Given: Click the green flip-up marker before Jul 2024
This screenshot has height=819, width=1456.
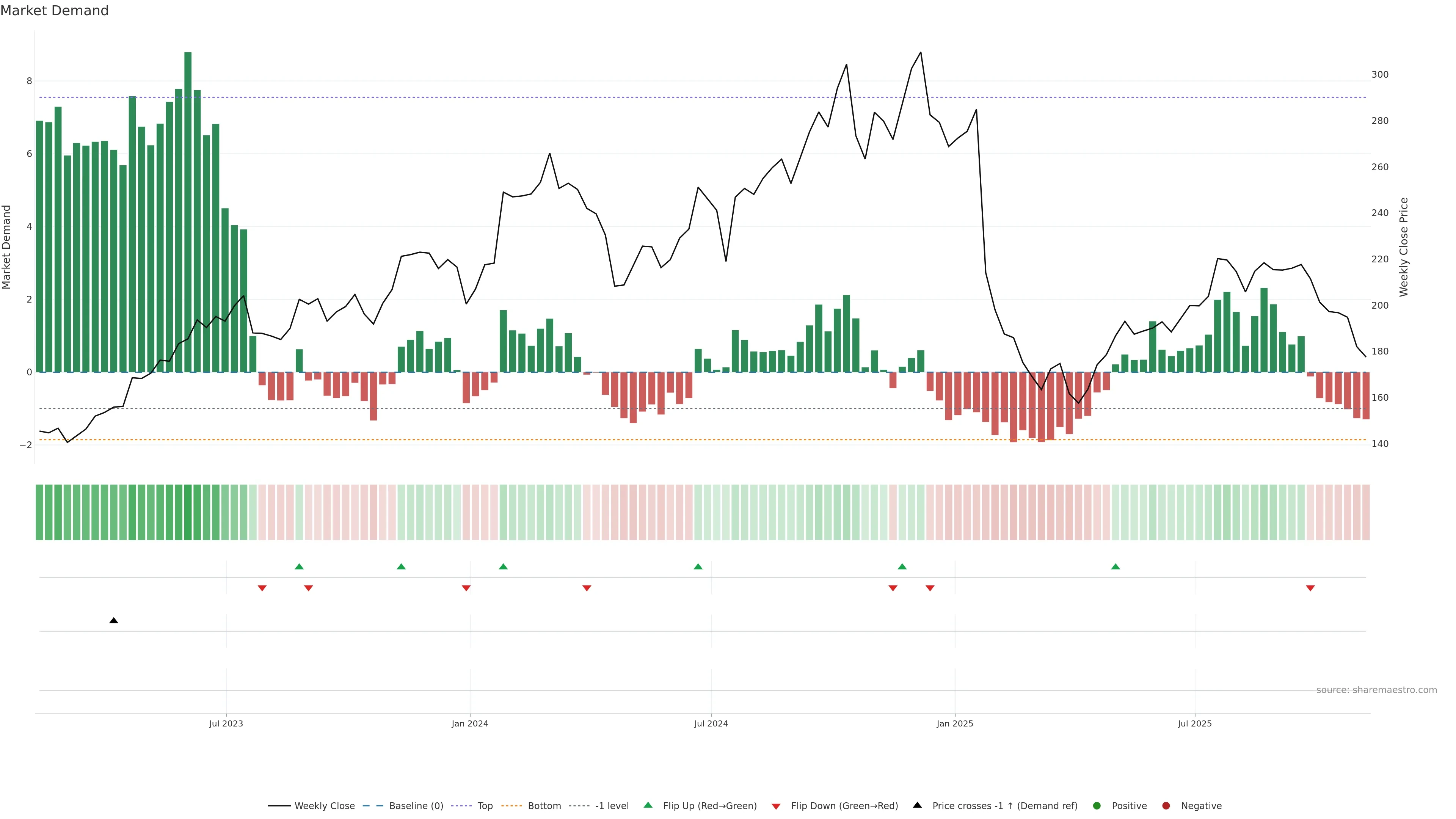Looking at the screenshot, I should pyautogui.click(x=698, y=566).
